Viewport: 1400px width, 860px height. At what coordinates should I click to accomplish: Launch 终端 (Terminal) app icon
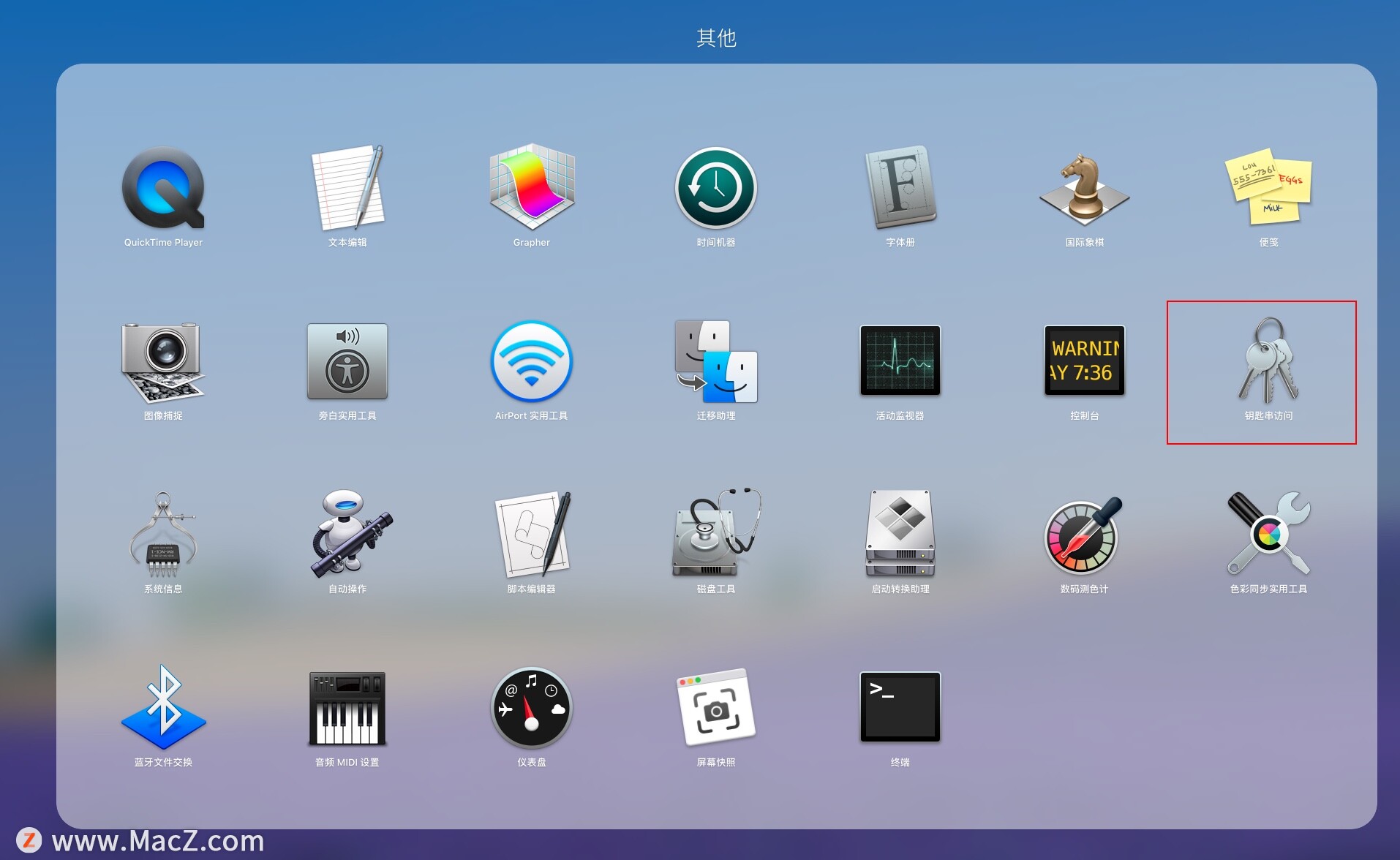click(900, 707)
